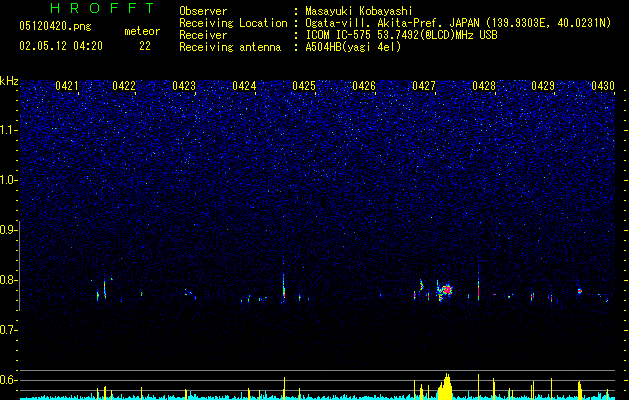Viewport: 629px width, 400px height.
Task: Click the 0430 time marker
Action: [603, 86]
